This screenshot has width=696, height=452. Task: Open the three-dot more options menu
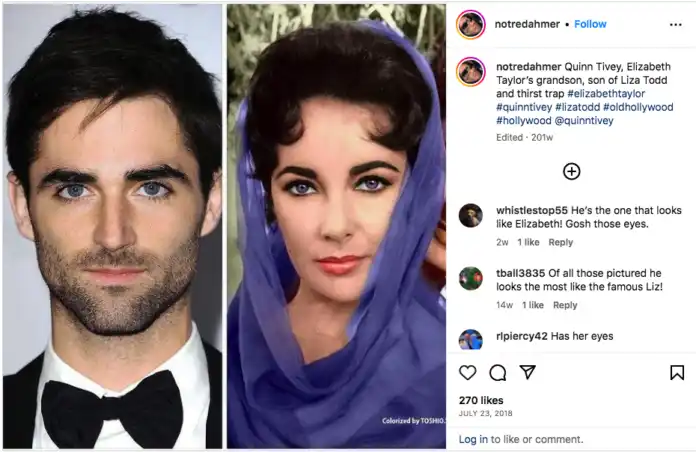point(676,24)
